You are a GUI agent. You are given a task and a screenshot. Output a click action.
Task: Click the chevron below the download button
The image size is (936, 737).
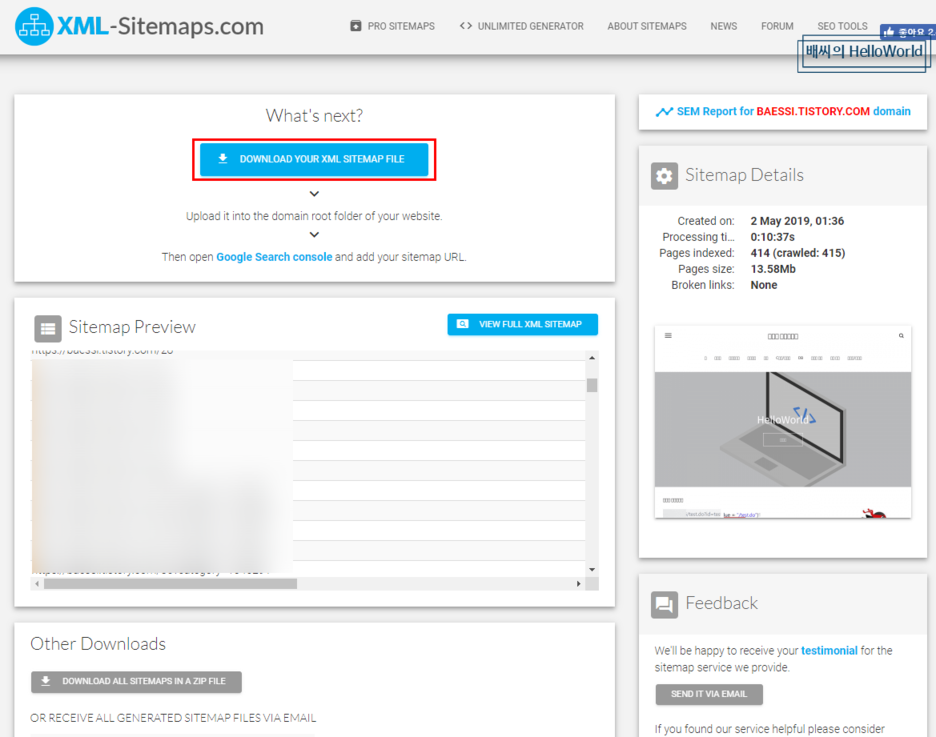tap(314, 194)
